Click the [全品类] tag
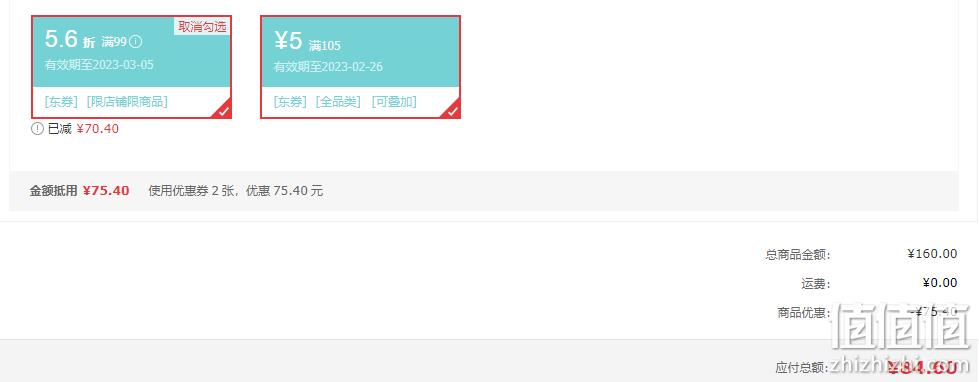979x382 pixels. tap(338, 102)
